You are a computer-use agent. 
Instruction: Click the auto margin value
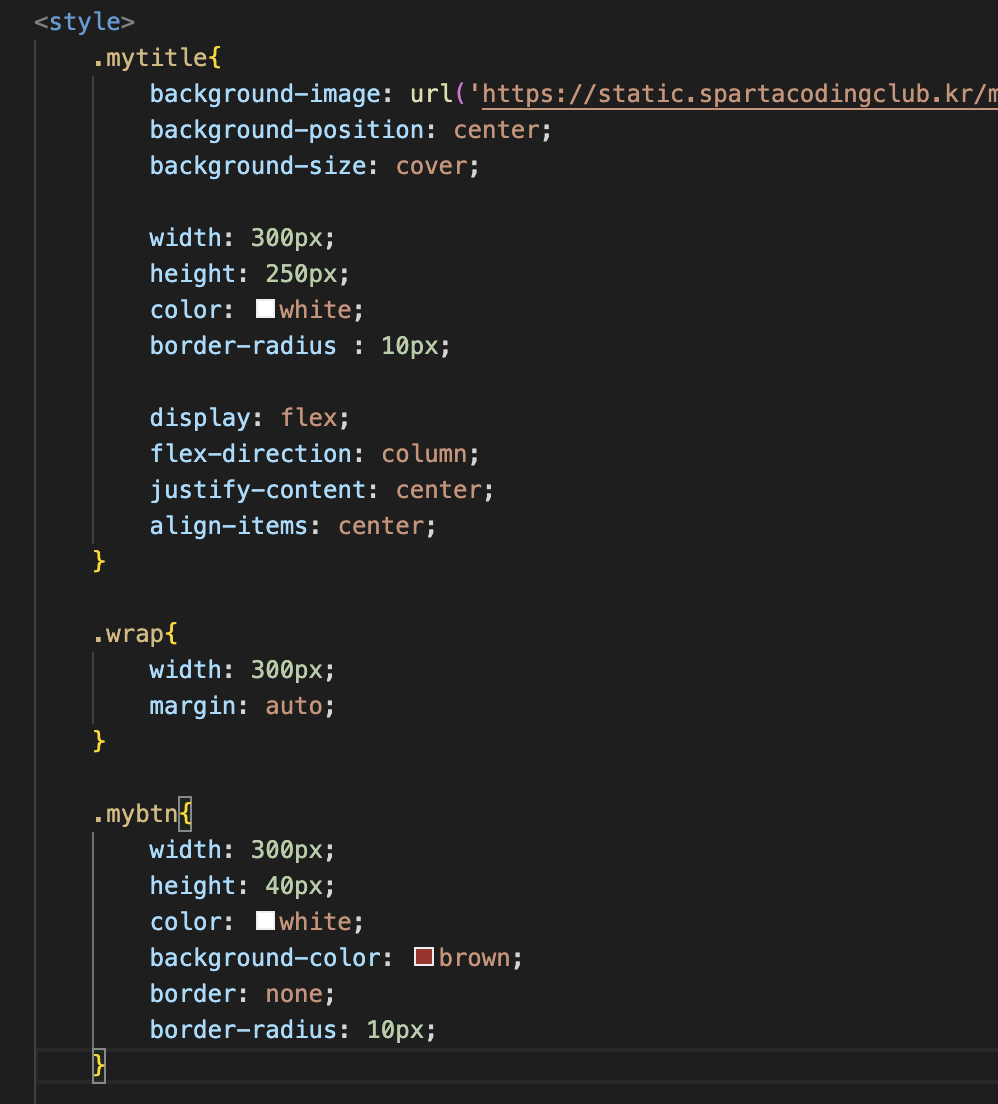294,706
